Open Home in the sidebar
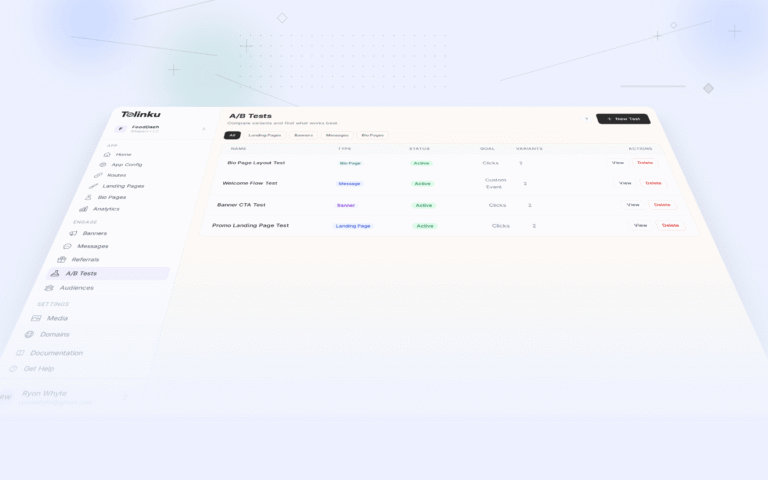The width and height of the screenshot is (768, 480). [123, 155]
